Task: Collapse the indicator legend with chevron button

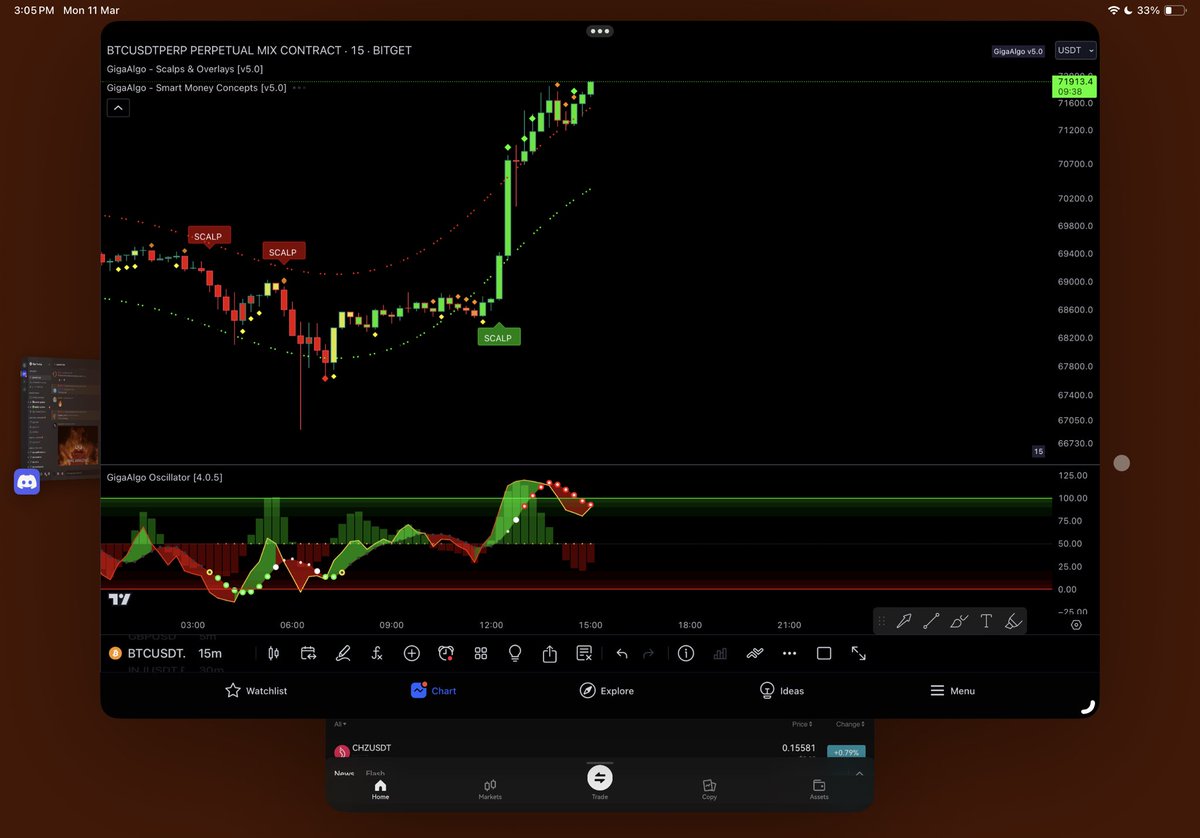Action: pyautogui.click(x=118, y=108)
